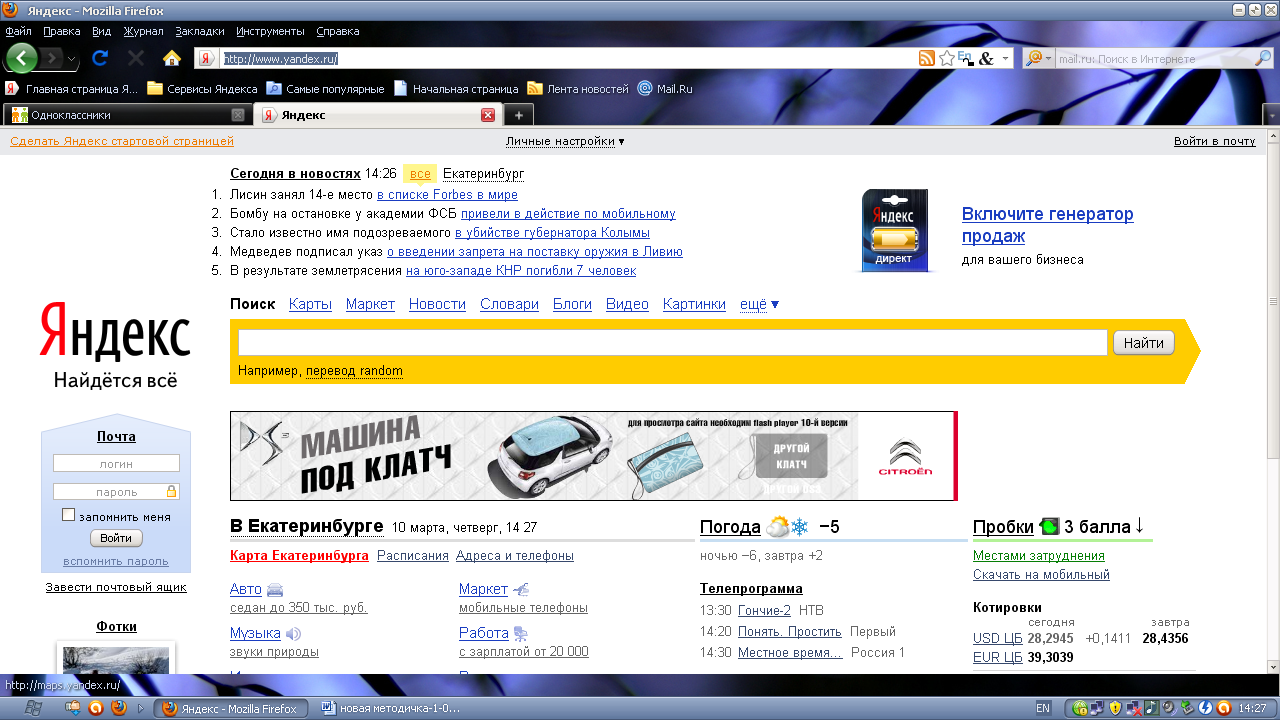This screenshot has width=1280, height=720.
Task: Open the Windows Start button
Action: pos(32,708)
